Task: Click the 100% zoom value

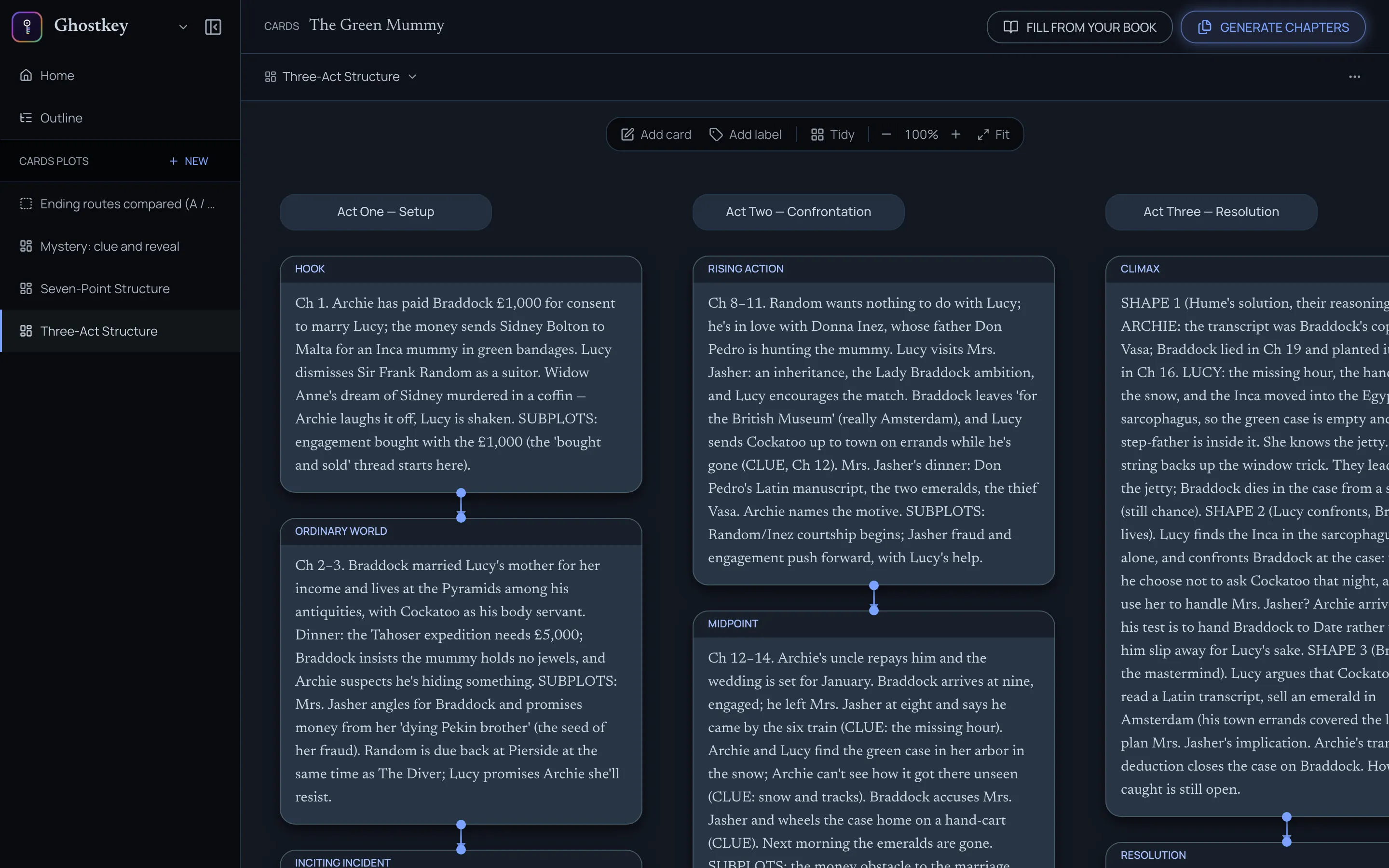Action: click(x=921, y=135)
